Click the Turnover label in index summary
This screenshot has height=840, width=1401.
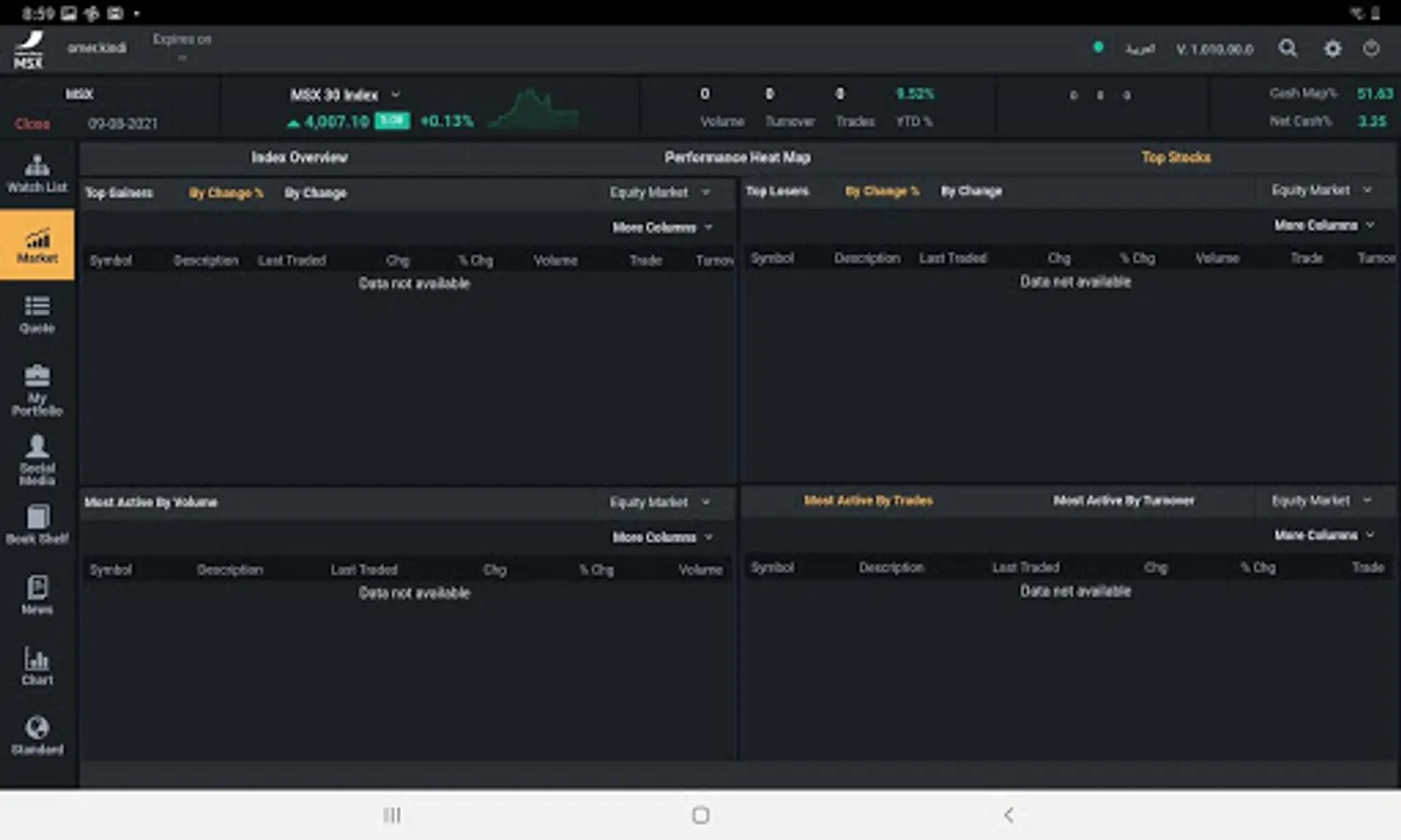[790, 121]
